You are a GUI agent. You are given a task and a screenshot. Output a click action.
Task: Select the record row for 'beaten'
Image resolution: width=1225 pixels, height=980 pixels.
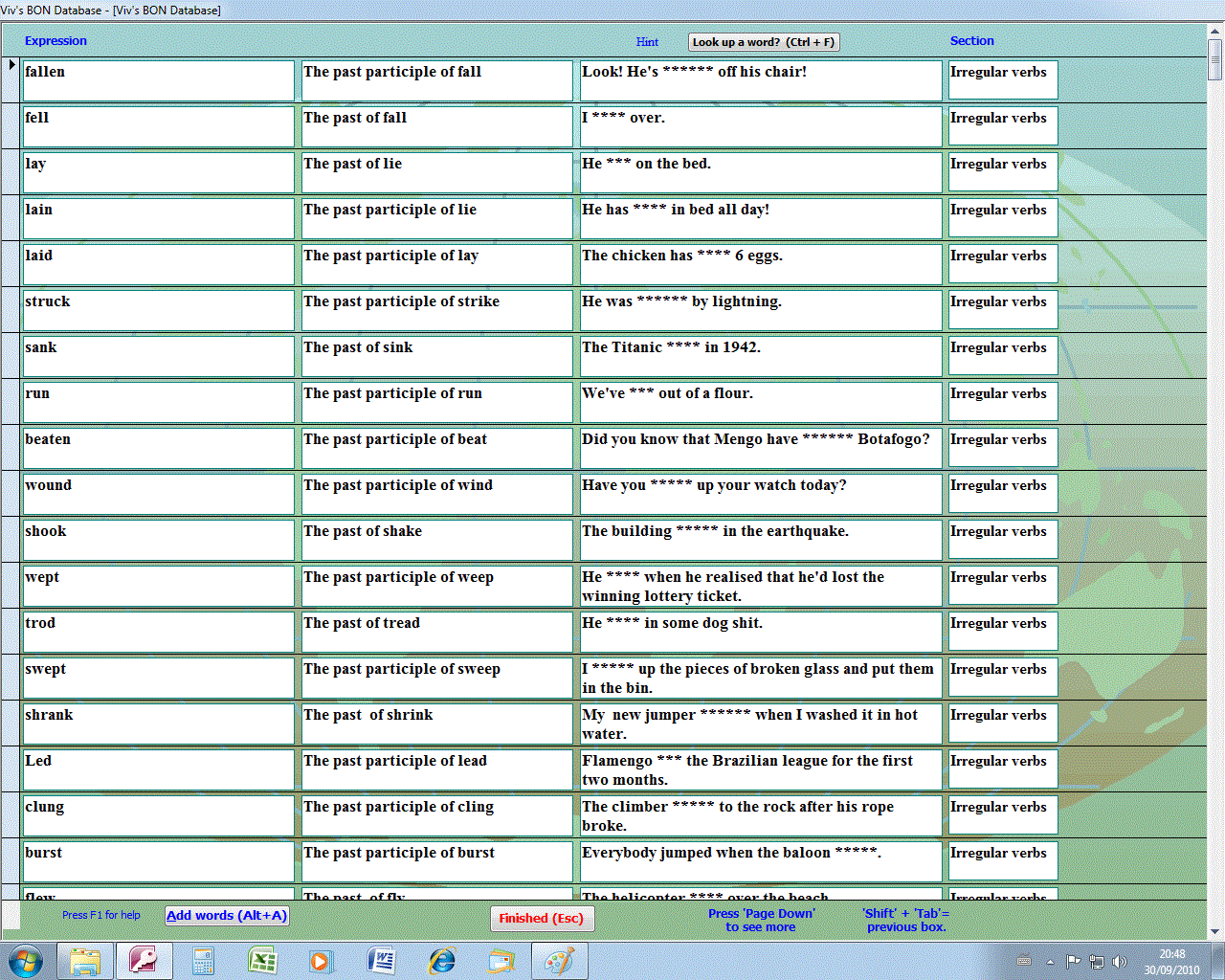point(11,448)
